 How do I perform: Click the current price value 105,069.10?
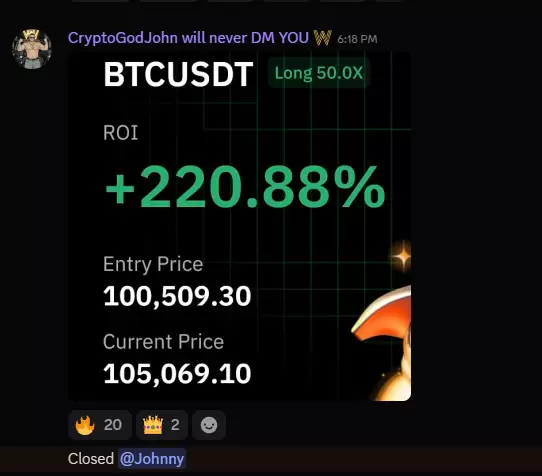point(177,374)
